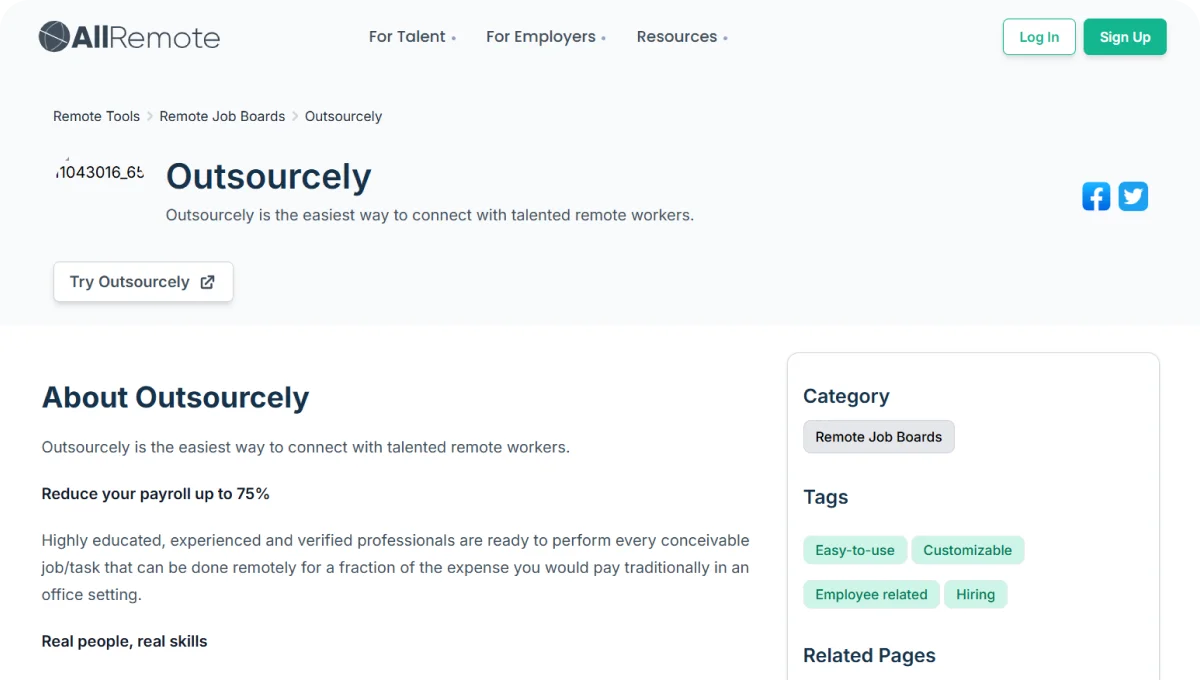Click the About Outsourcely heading
1200x680 pixels.
pos(175,397)
